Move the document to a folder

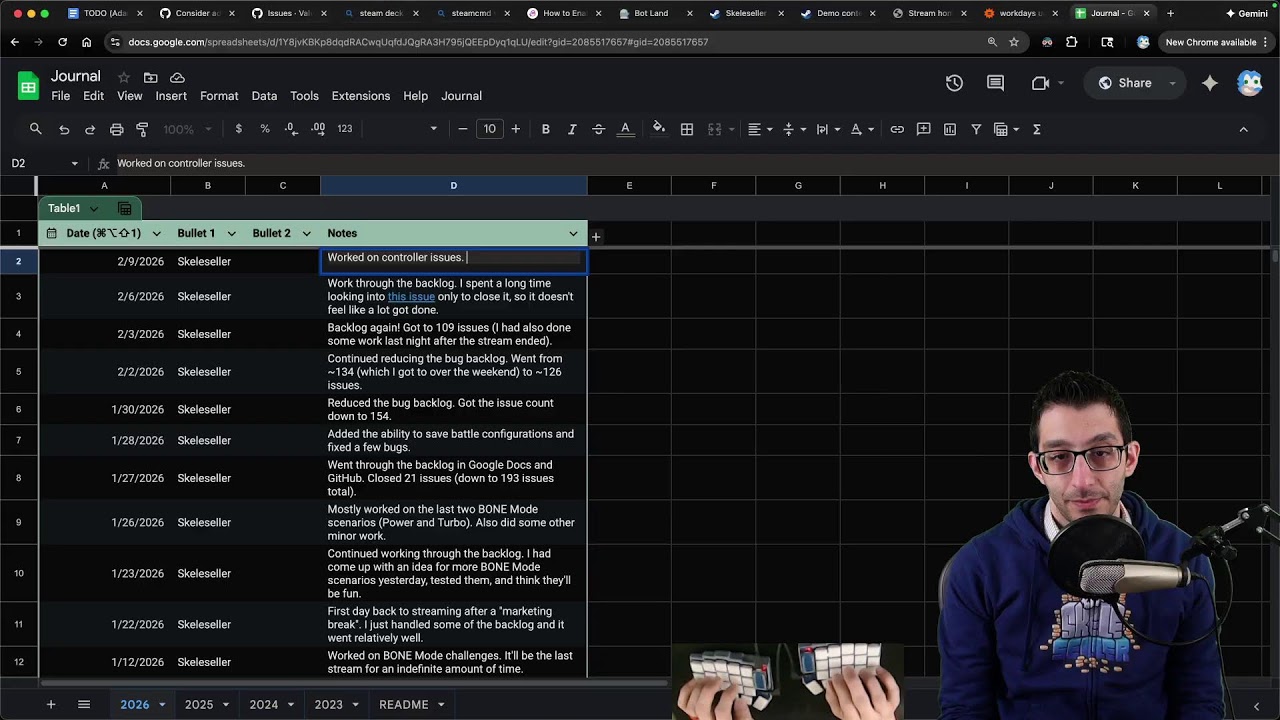150,77
